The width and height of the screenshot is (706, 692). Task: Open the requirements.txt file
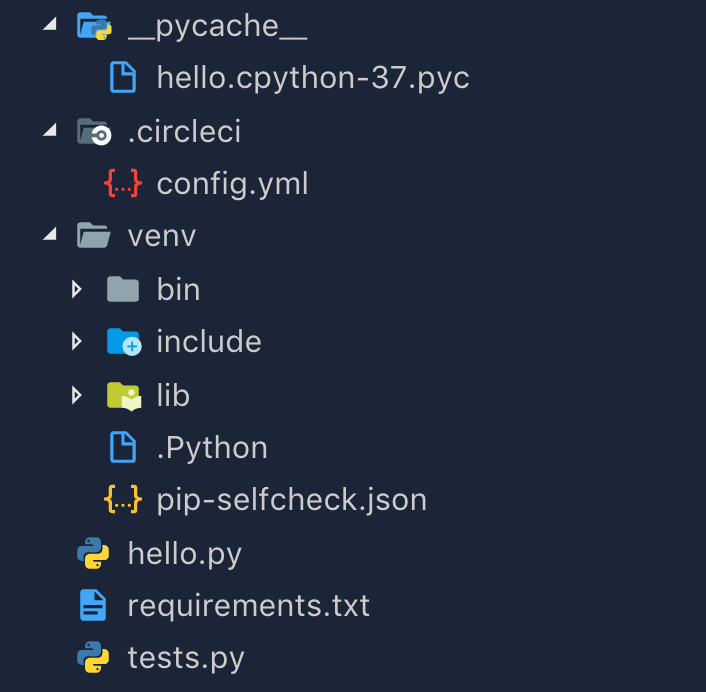249,606
